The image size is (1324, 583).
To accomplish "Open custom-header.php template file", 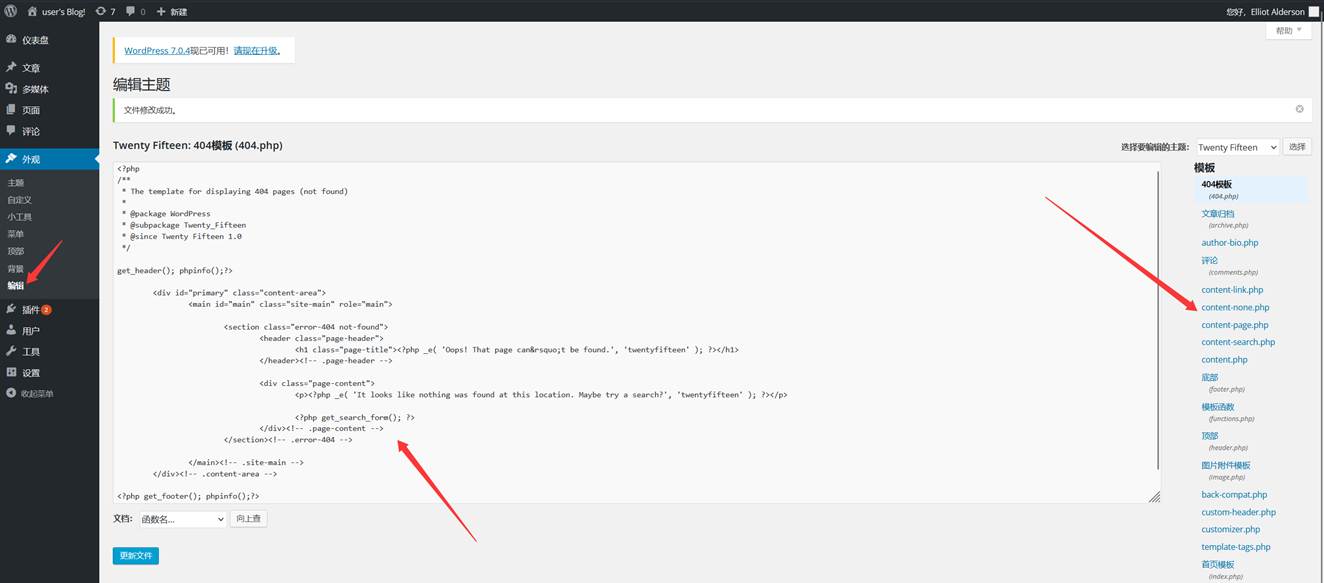I will 1238,512.
